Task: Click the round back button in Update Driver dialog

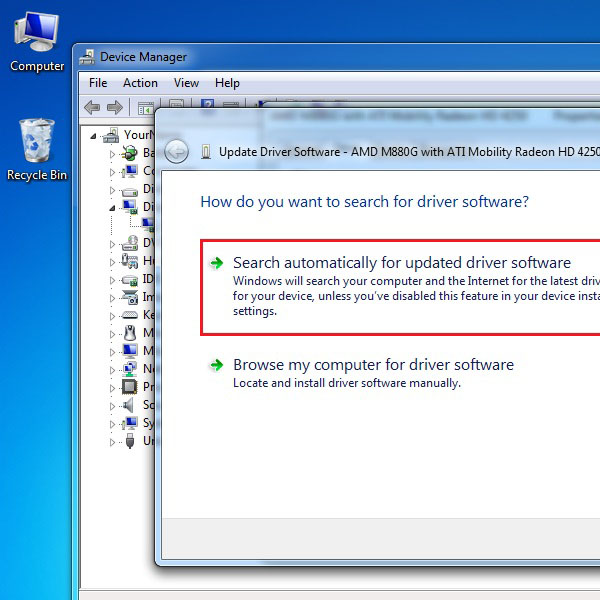Action: click(176, 152)
